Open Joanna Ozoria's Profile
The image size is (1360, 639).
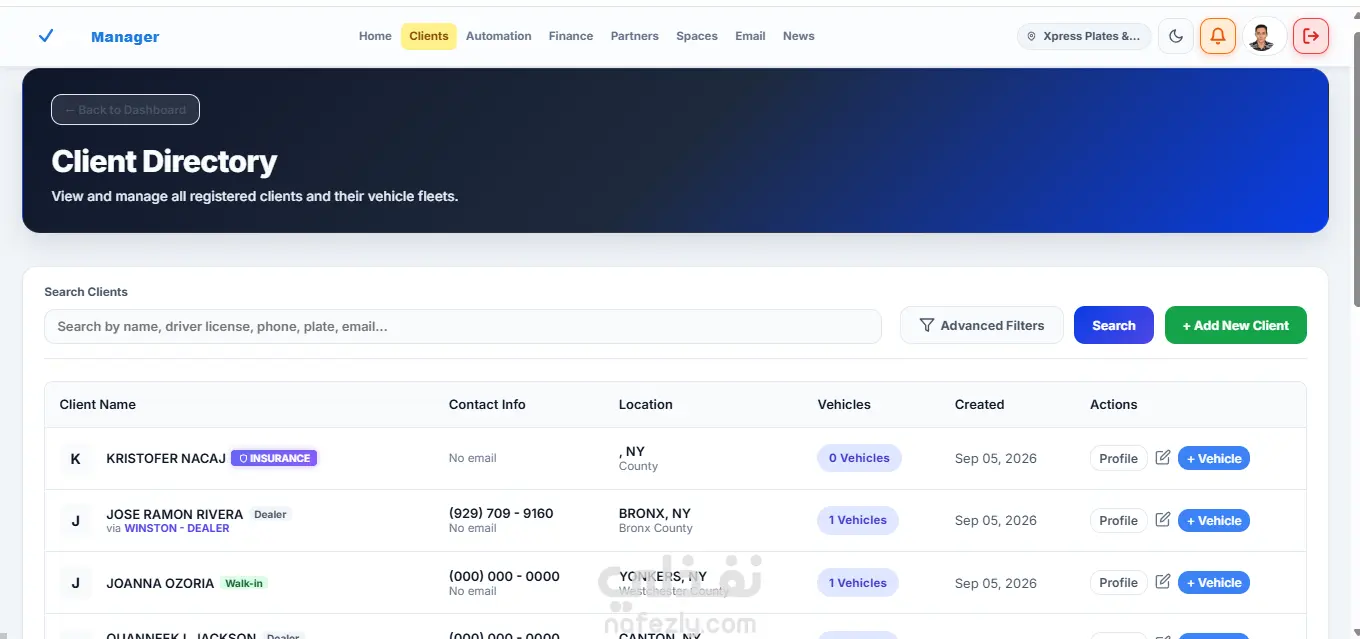pyautogui.click(x=1118, y=582)
